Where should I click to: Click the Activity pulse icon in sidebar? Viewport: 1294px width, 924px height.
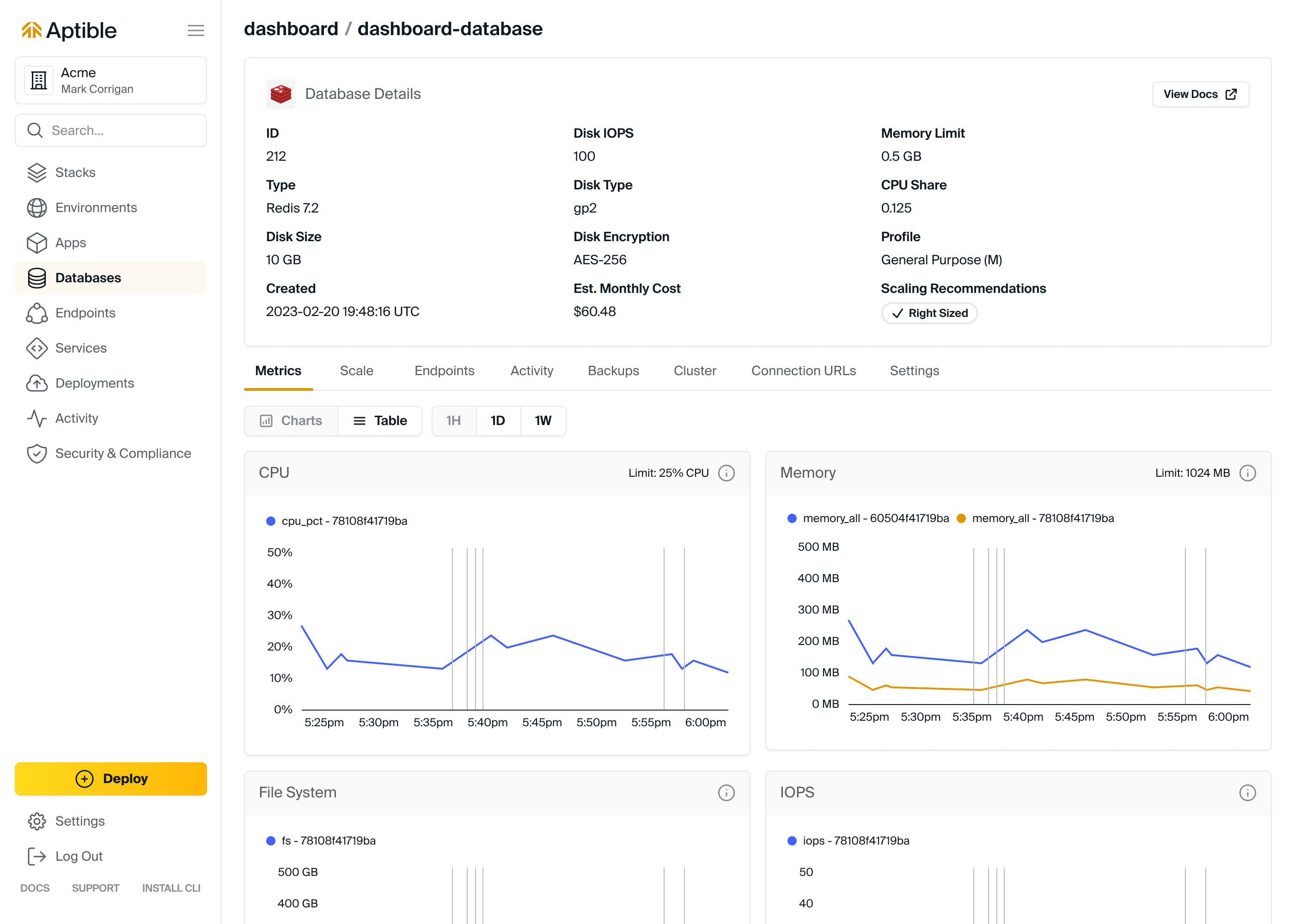[37, 418]
